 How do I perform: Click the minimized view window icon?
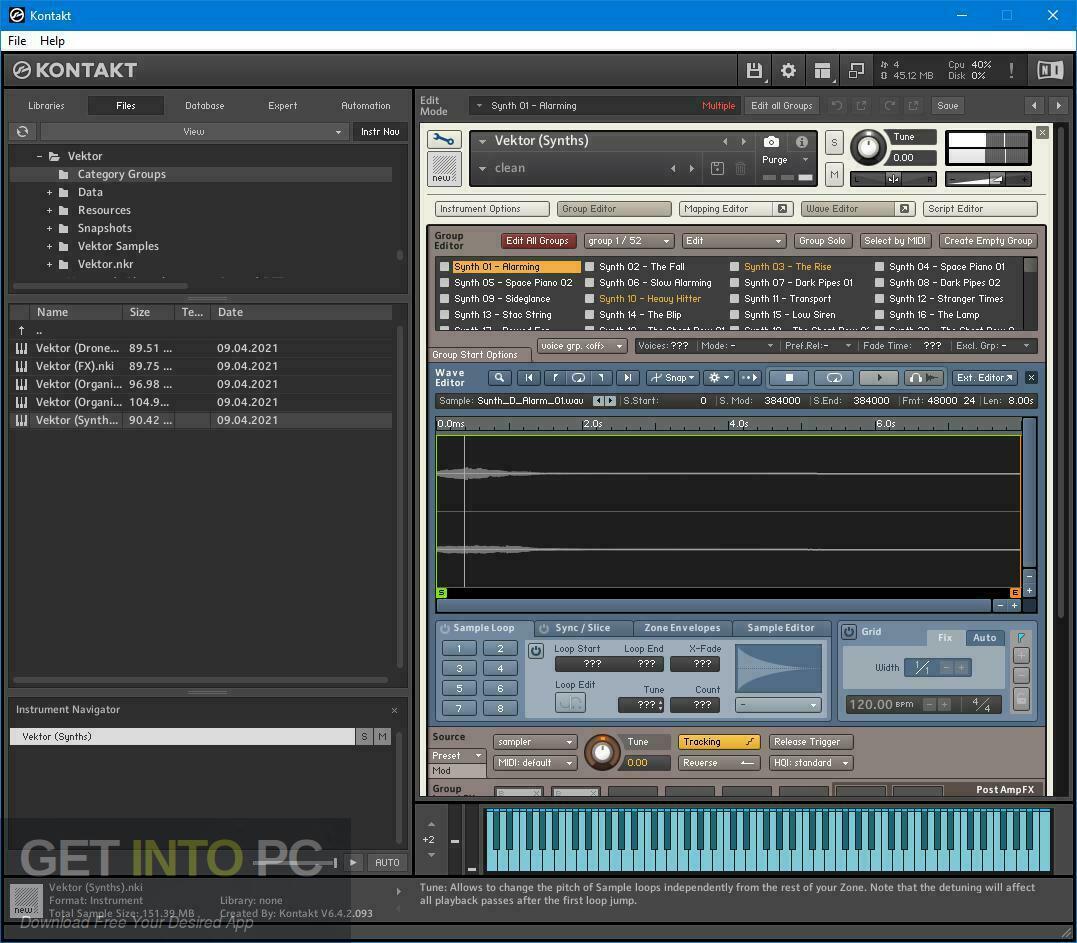click(856, 70)
